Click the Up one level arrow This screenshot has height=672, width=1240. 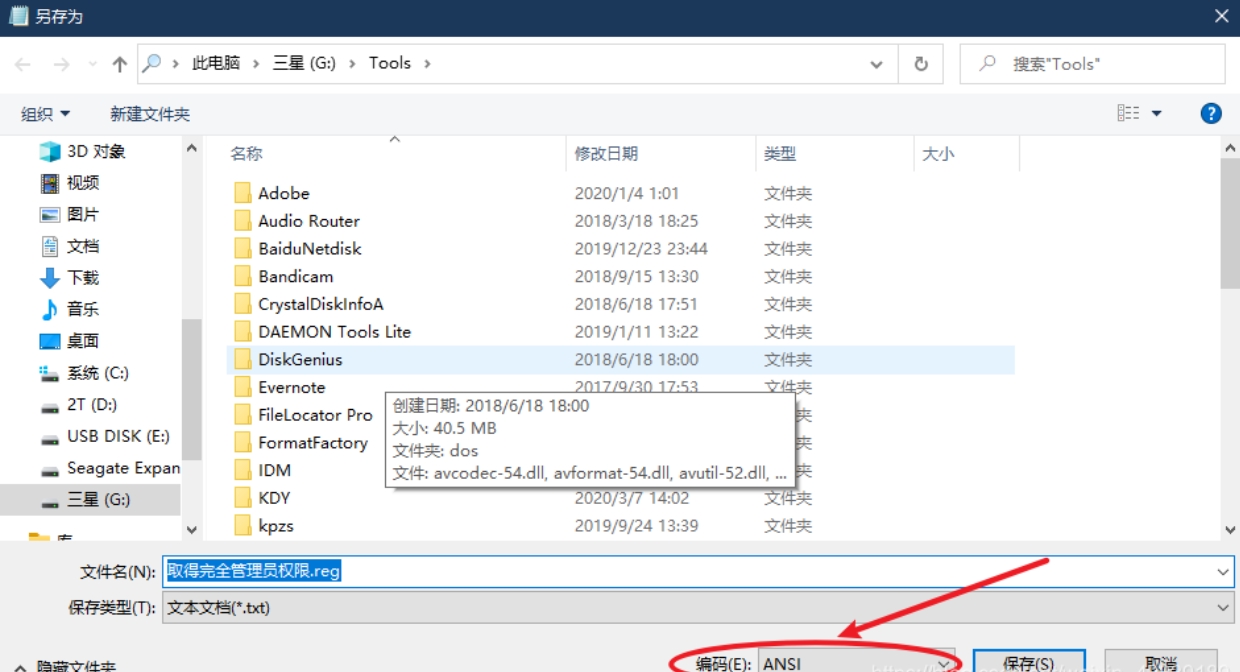(x=120, y=64)
